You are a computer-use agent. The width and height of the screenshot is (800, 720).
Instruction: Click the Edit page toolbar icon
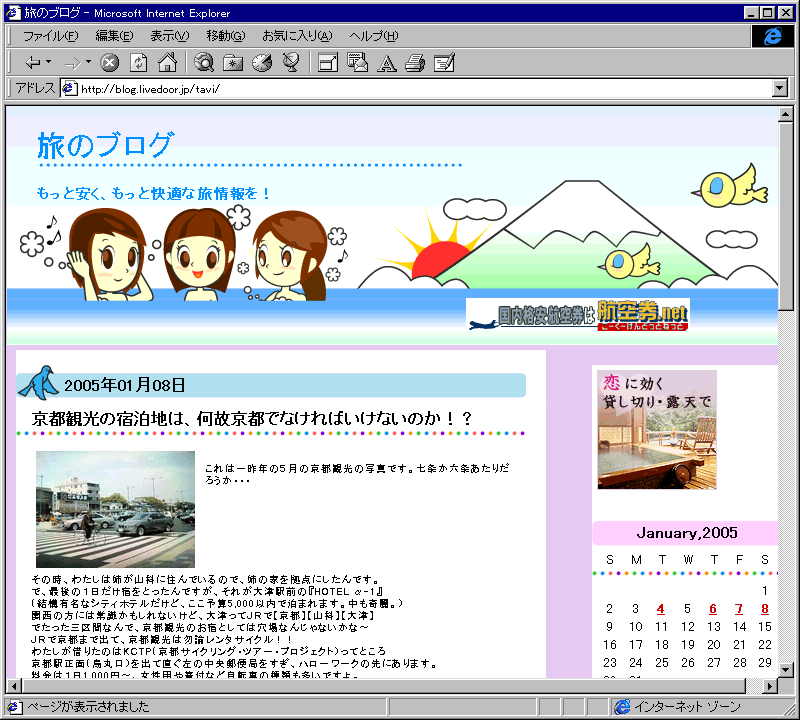pyautogui.click(x=444, y=63)
